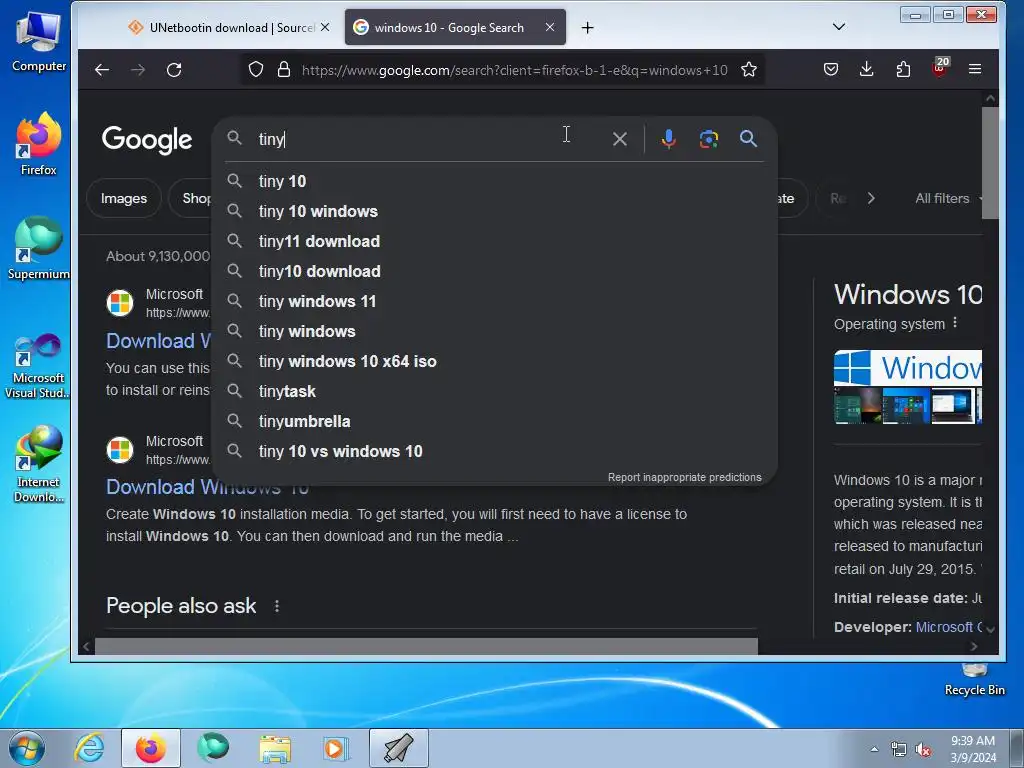The width and height of the screenshot is (1024, 768).
Task: Launch Internet Explorer from the taskbar
Action: click(89, 748)
